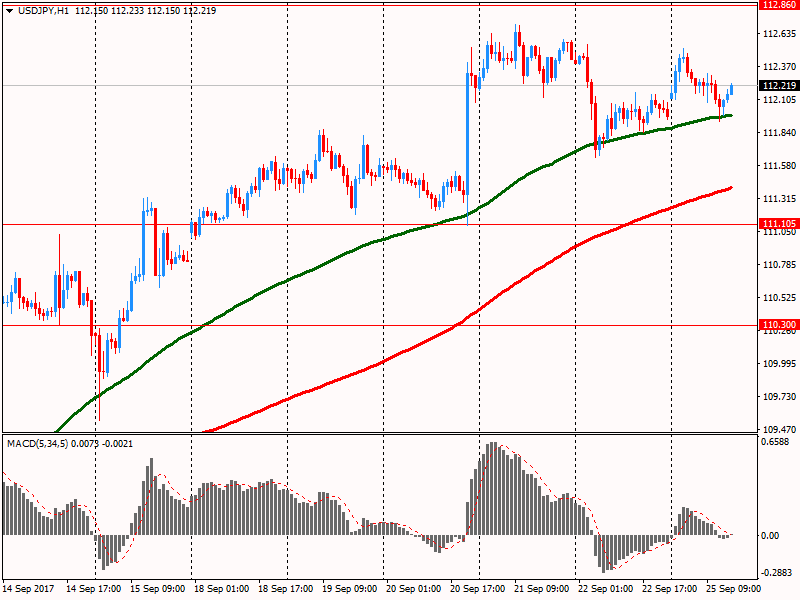Click the 109.730 price scale value

779,397
